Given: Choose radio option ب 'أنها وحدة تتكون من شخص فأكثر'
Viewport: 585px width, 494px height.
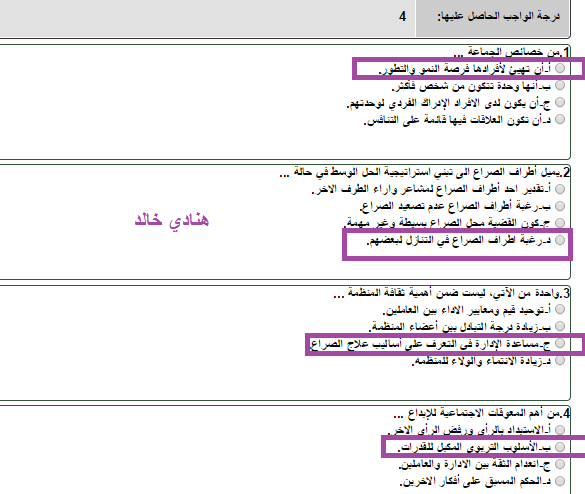Looking at the screenshot, I should click(560, 85).
